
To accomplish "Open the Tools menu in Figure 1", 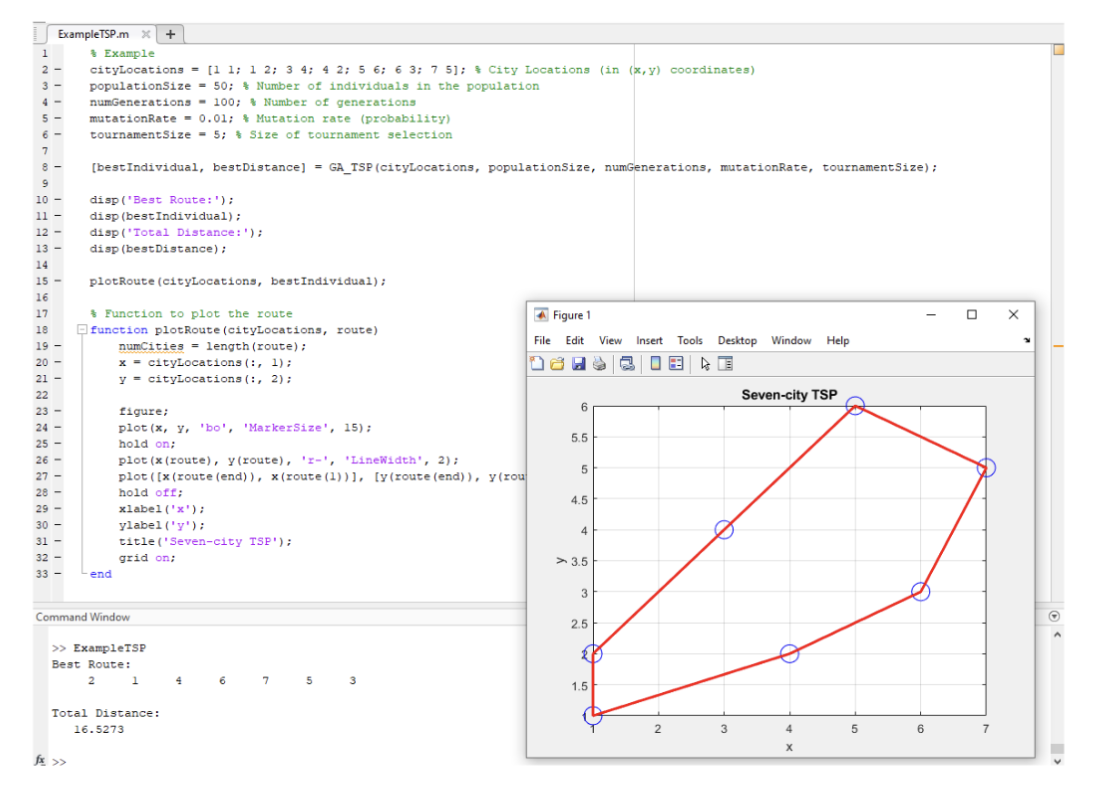I will click(x=690, y=341).
